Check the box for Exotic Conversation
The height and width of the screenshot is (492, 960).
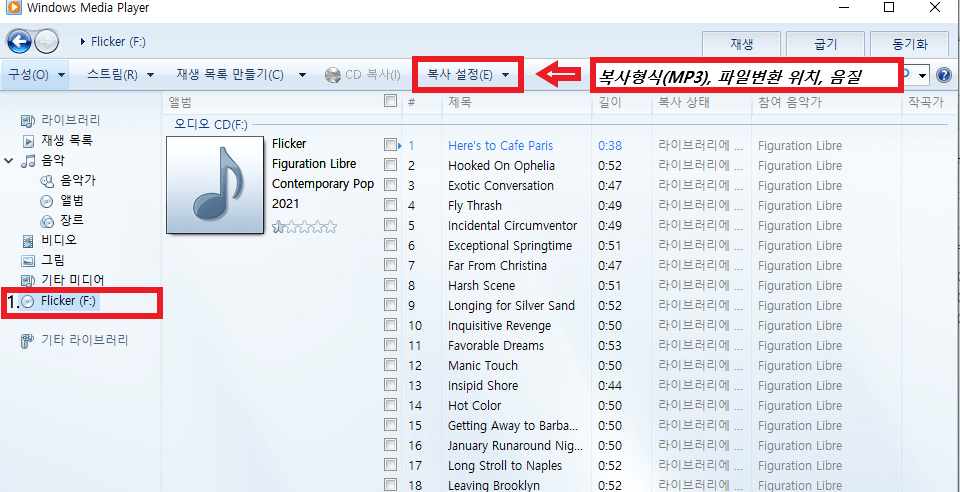click(390, 185)
